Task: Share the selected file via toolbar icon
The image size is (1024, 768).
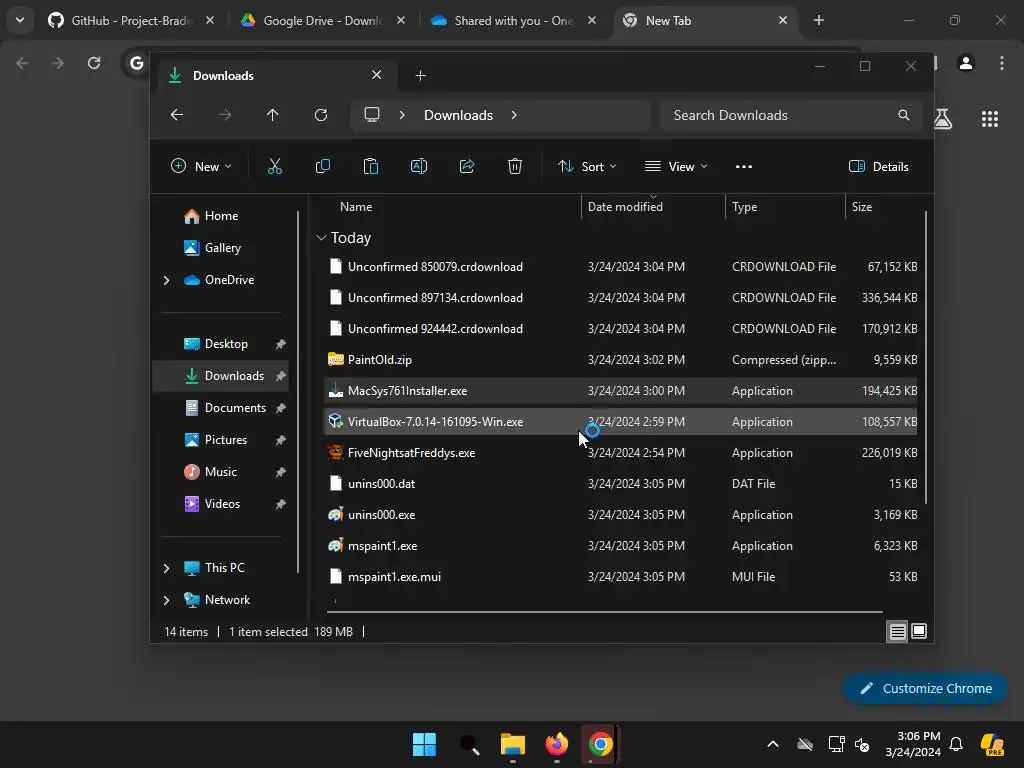Action: coord(467,167)
